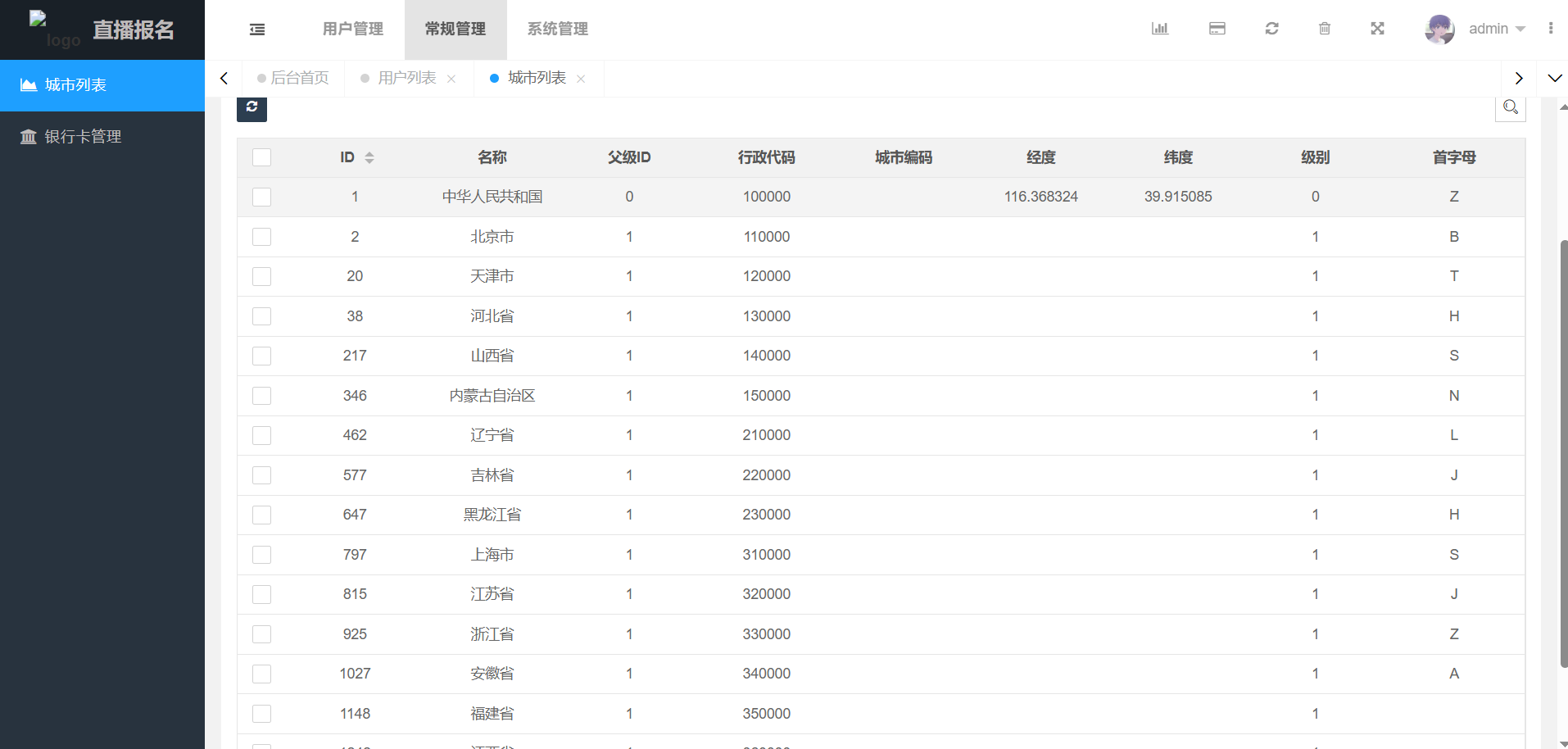
Task: Click the scrollbar up arrow
Action: pos(1564,107)
